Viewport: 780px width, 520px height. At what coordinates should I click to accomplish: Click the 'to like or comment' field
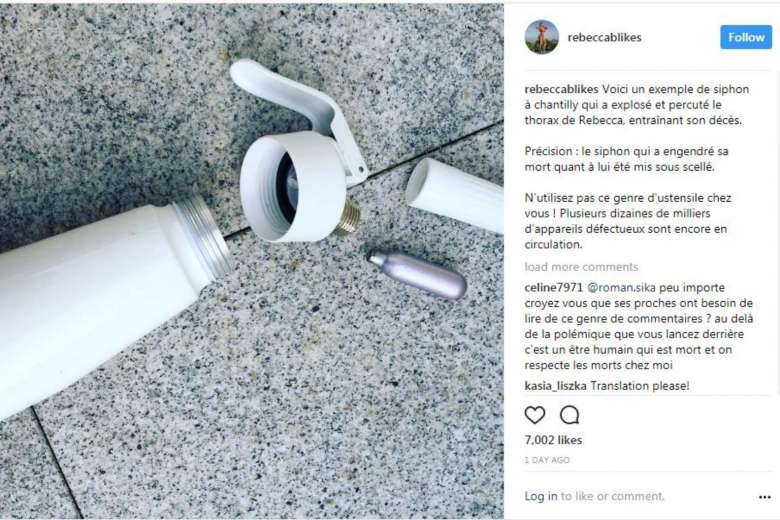click(612, 496)
